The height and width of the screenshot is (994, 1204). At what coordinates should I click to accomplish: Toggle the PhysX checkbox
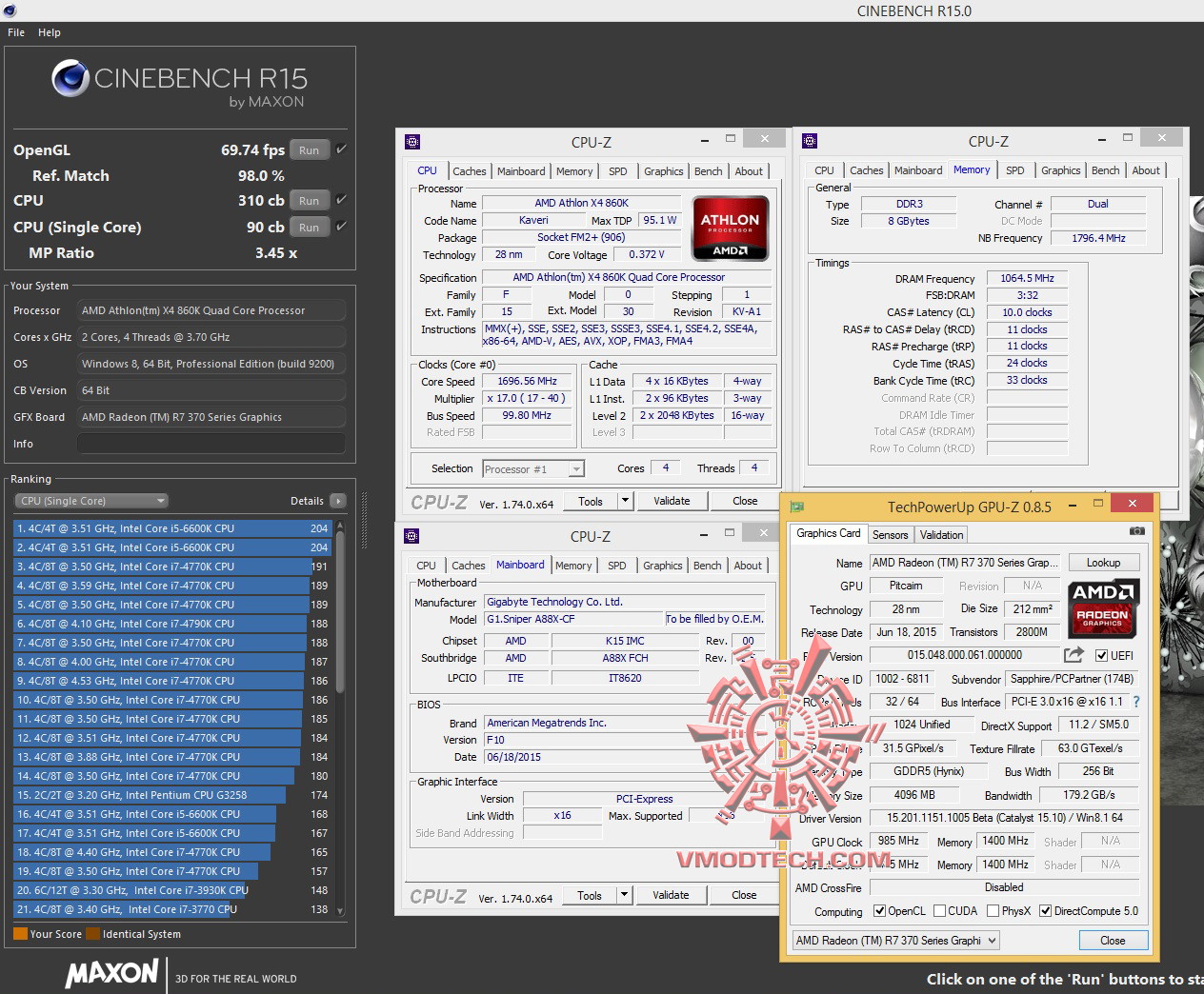(993, 911)
